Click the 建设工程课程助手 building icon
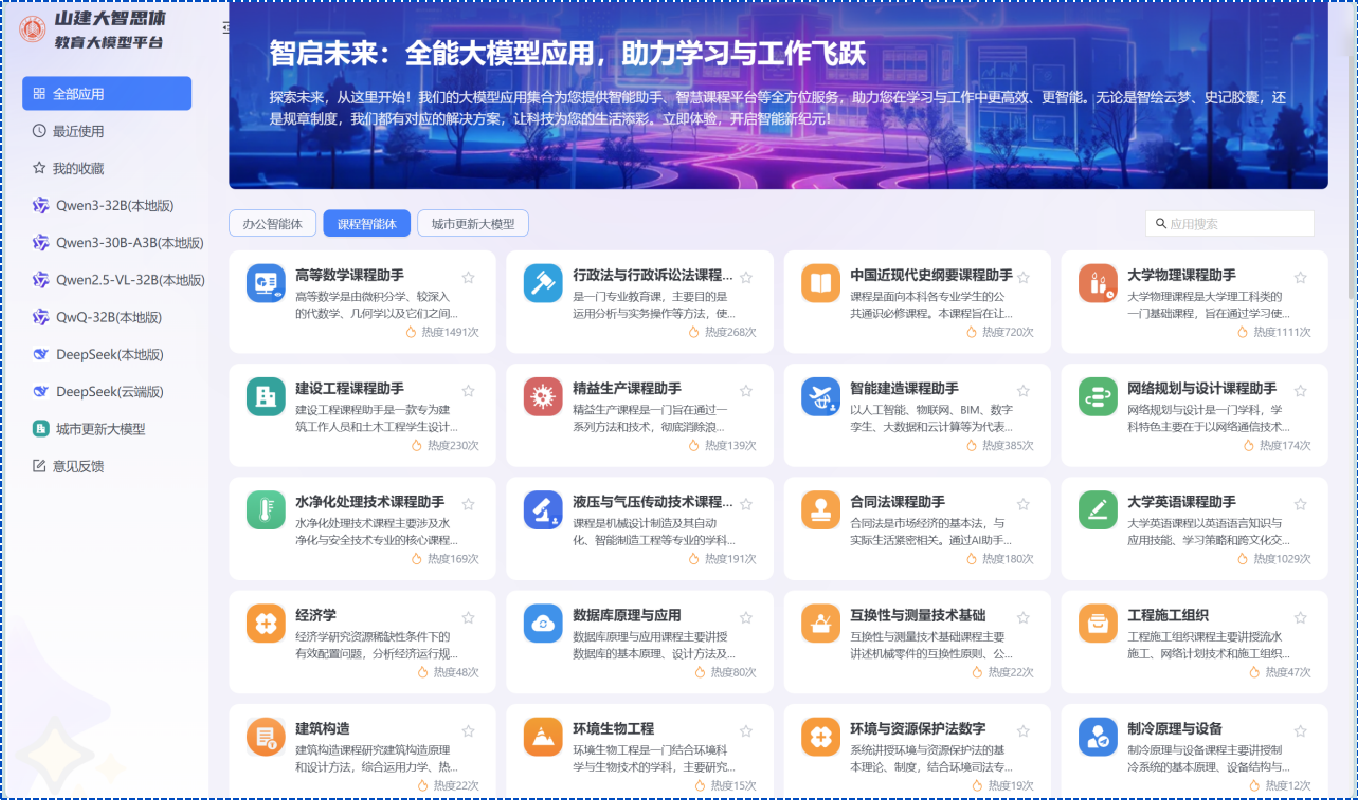 [266, 397]
